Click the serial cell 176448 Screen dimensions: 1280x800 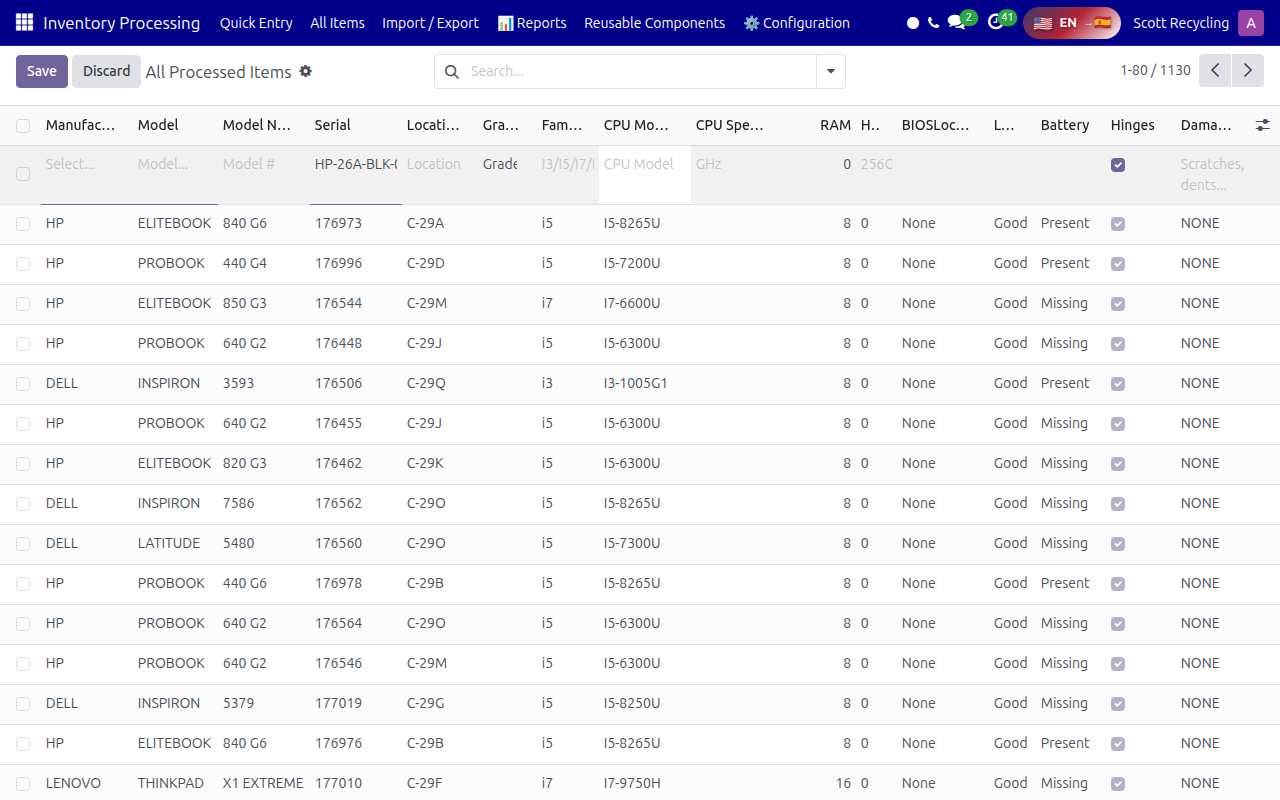point(338,343)
